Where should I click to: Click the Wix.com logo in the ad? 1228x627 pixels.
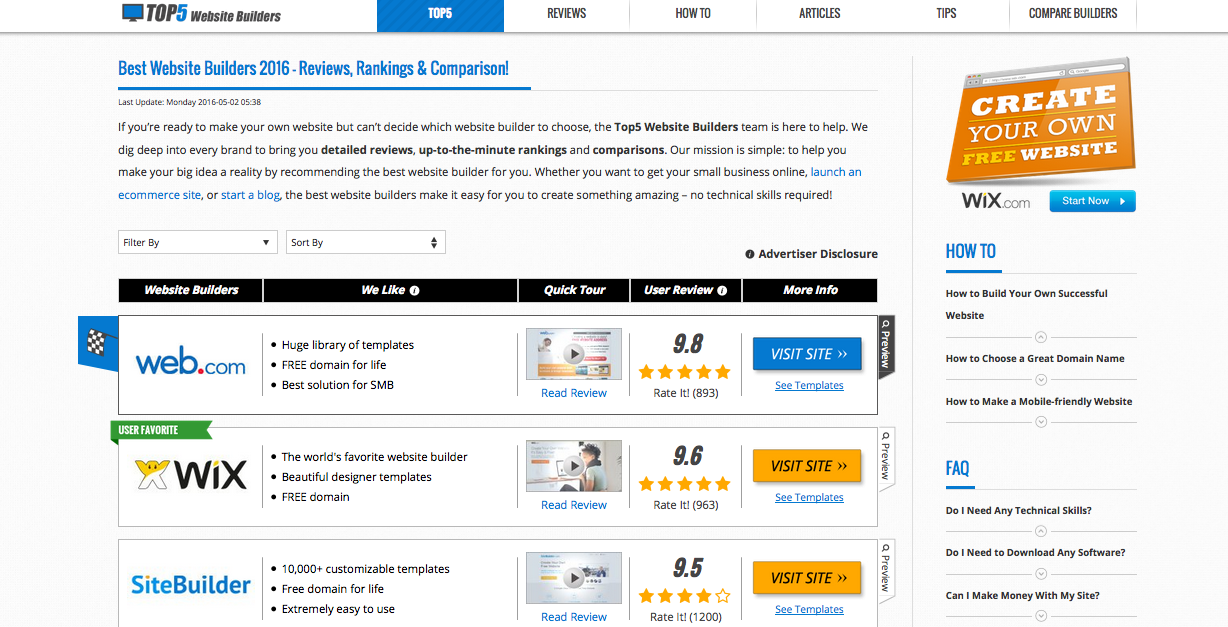996,201
